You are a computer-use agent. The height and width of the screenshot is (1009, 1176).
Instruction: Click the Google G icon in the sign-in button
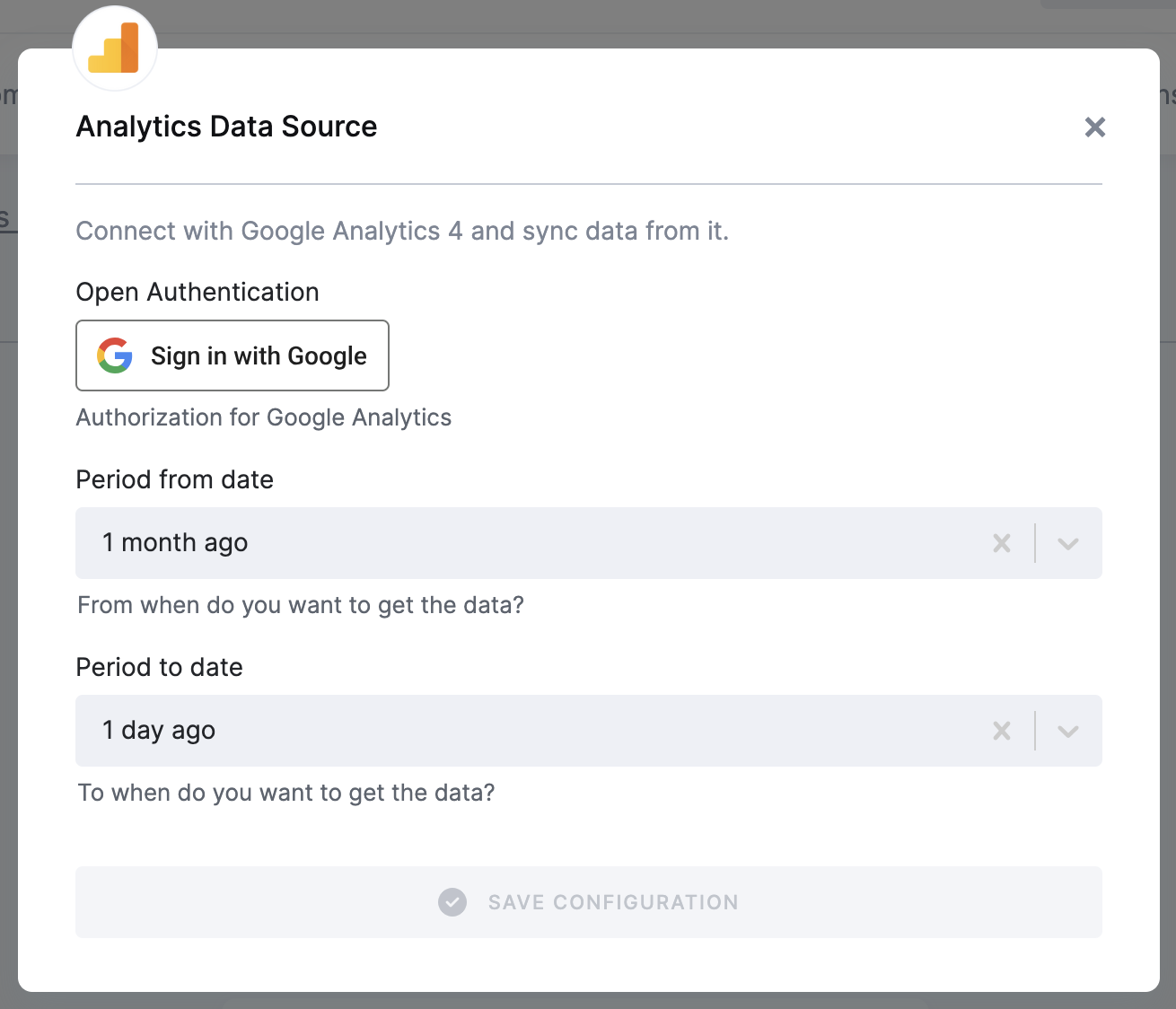click(x=112, y=355)
